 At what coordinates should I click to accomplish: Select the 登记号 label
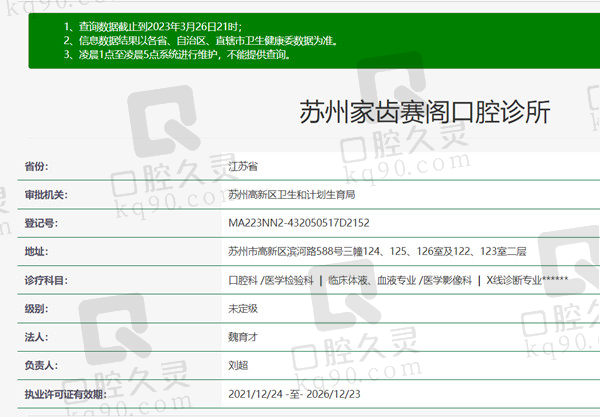41,223
